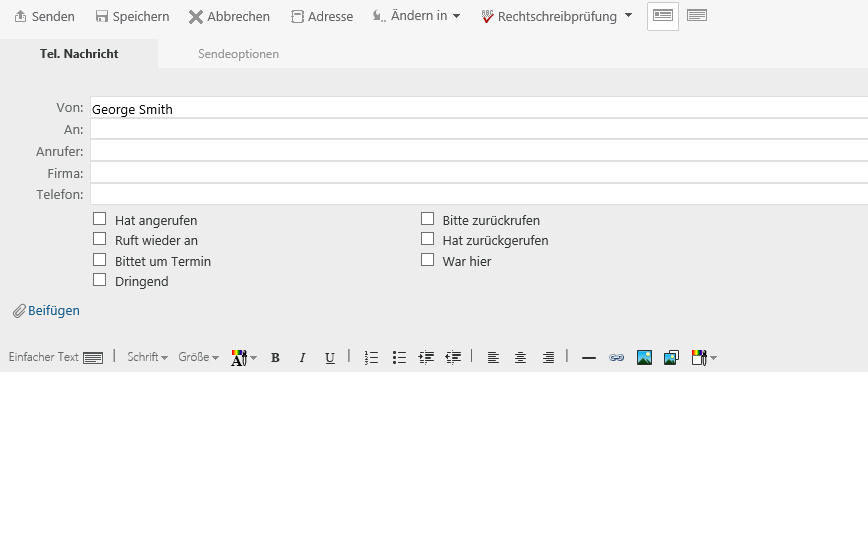Select the full text view icon
868x541 pixels.
pyautogui.click(x=697, y=16)
